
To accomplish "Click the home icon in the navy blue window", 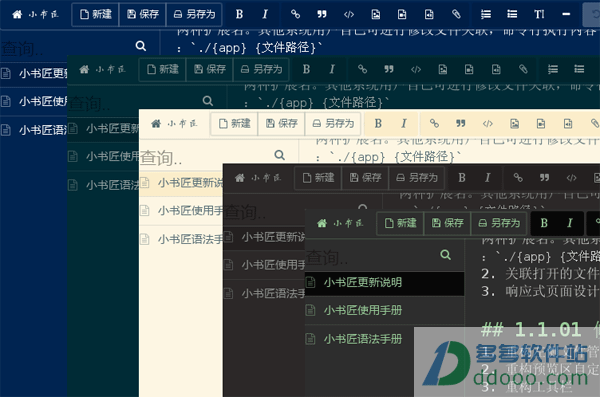I will click(x=17, y=15).
